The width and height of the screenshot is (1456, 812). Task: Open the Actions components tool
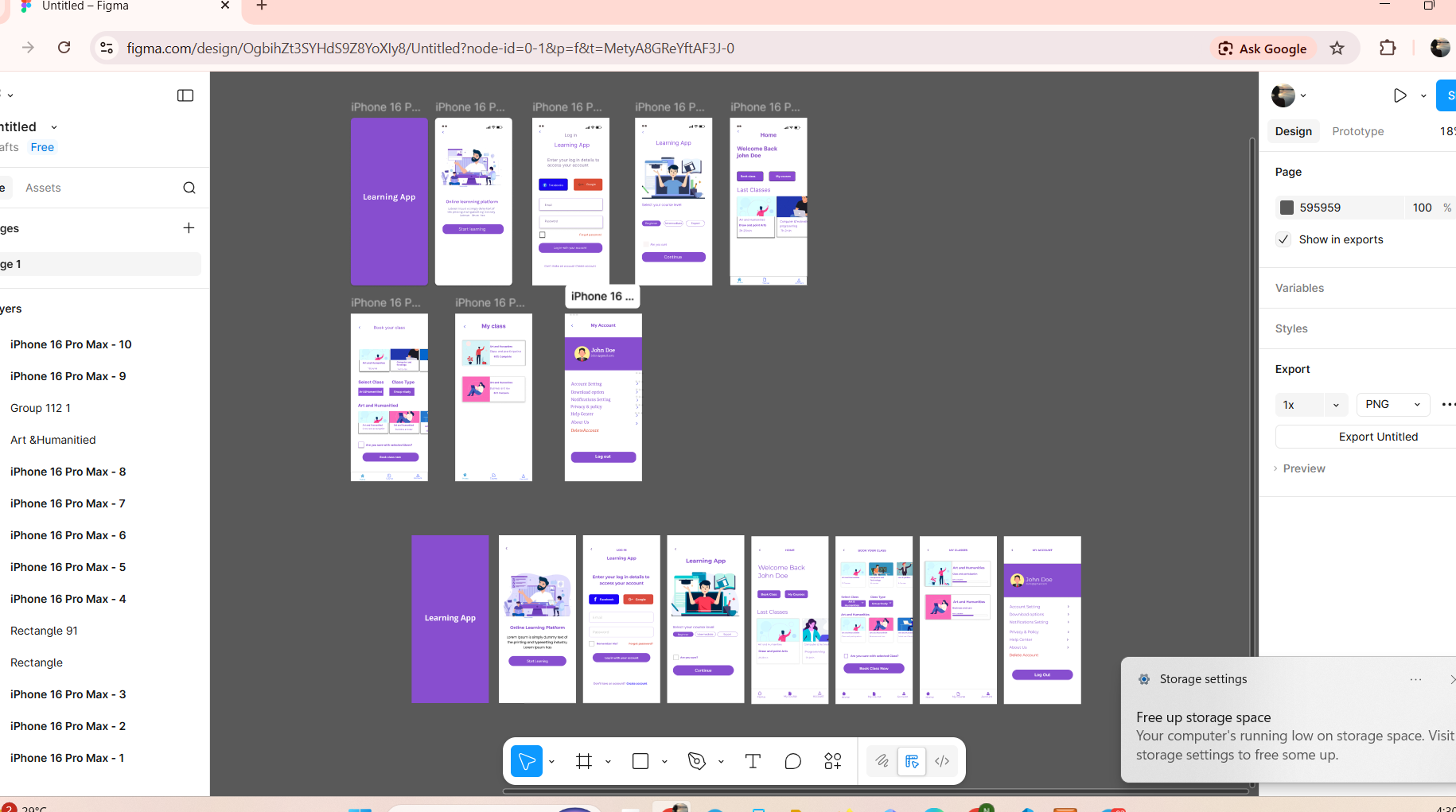(833, 761)
